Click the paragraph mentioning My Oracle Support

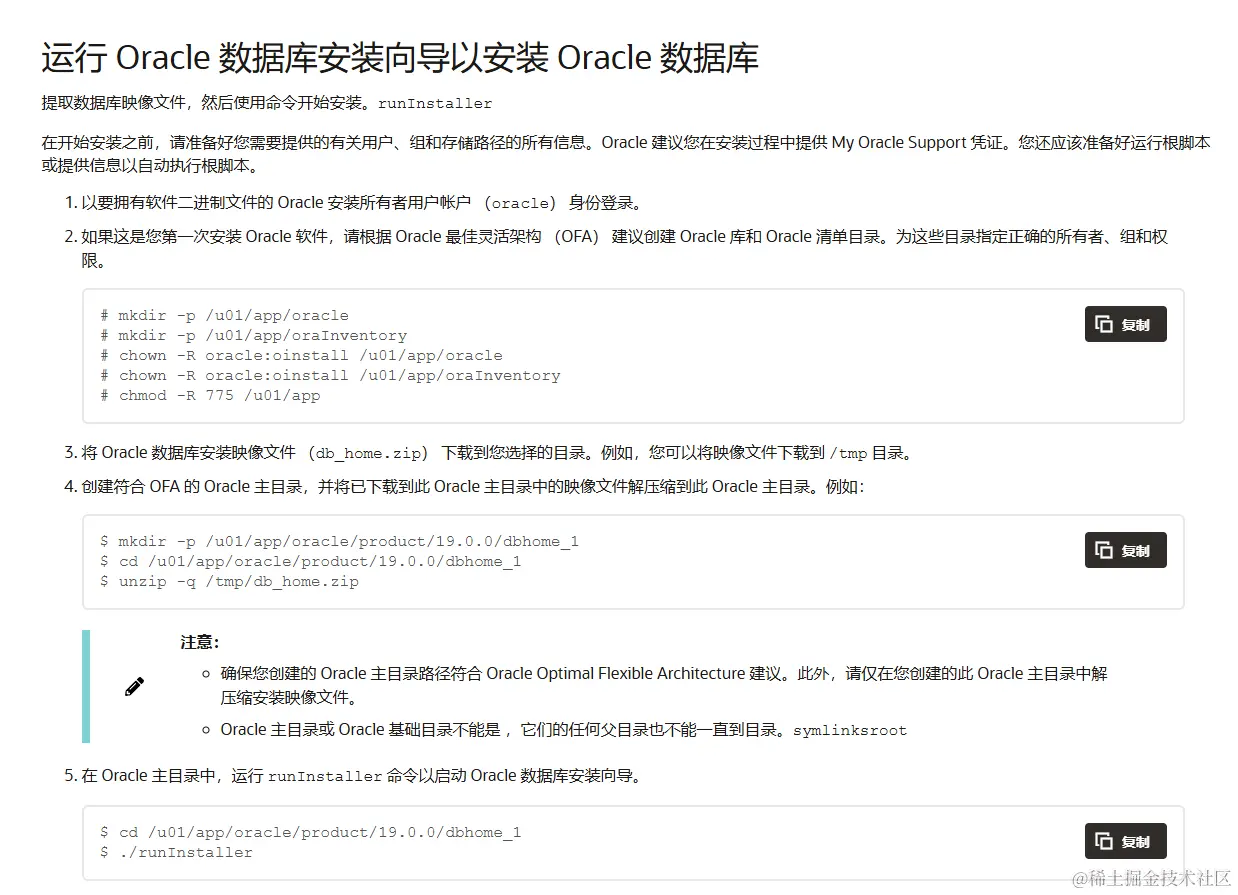click(625, 153)
